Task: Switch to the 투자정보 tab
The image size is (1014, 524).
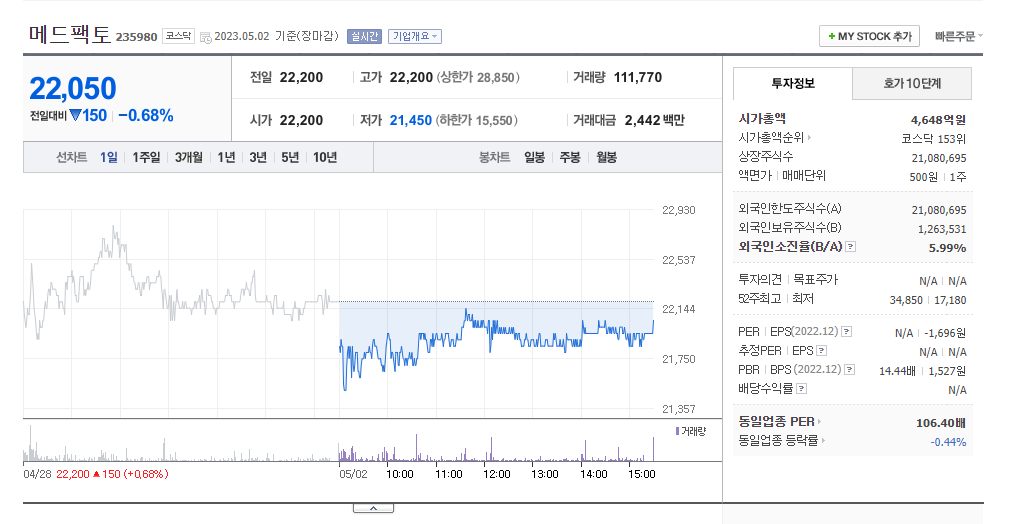Action: click(793, 83)
